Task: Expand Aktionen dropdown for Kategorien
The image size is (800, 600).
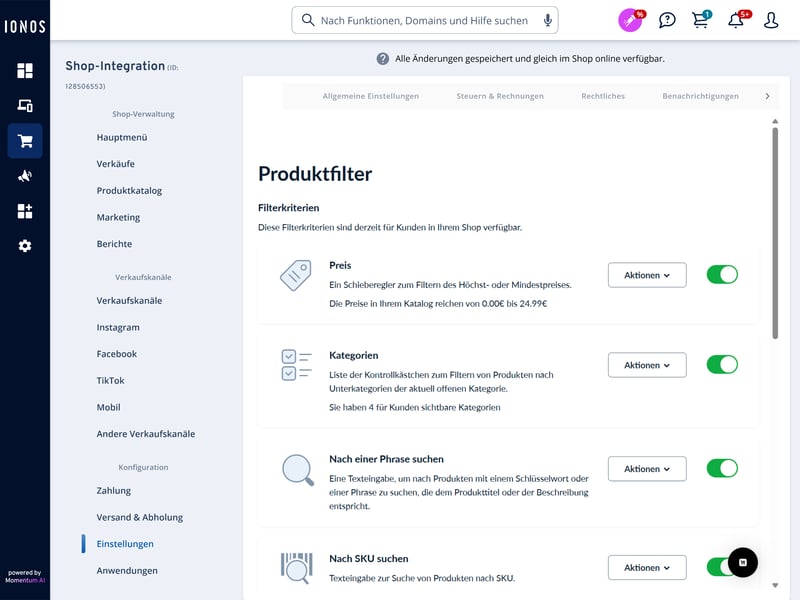Action: pos(647,365)
